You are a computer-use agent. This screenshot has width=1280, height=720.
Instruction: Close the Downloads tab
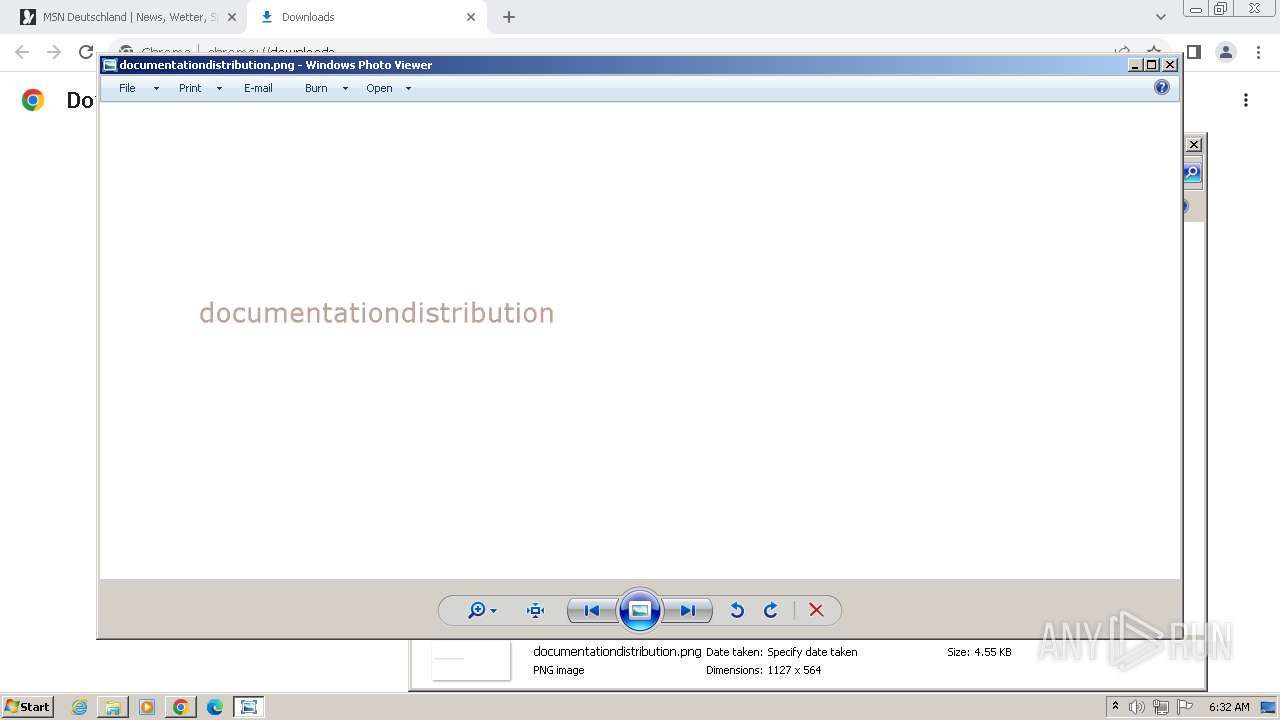click(471, 17)
